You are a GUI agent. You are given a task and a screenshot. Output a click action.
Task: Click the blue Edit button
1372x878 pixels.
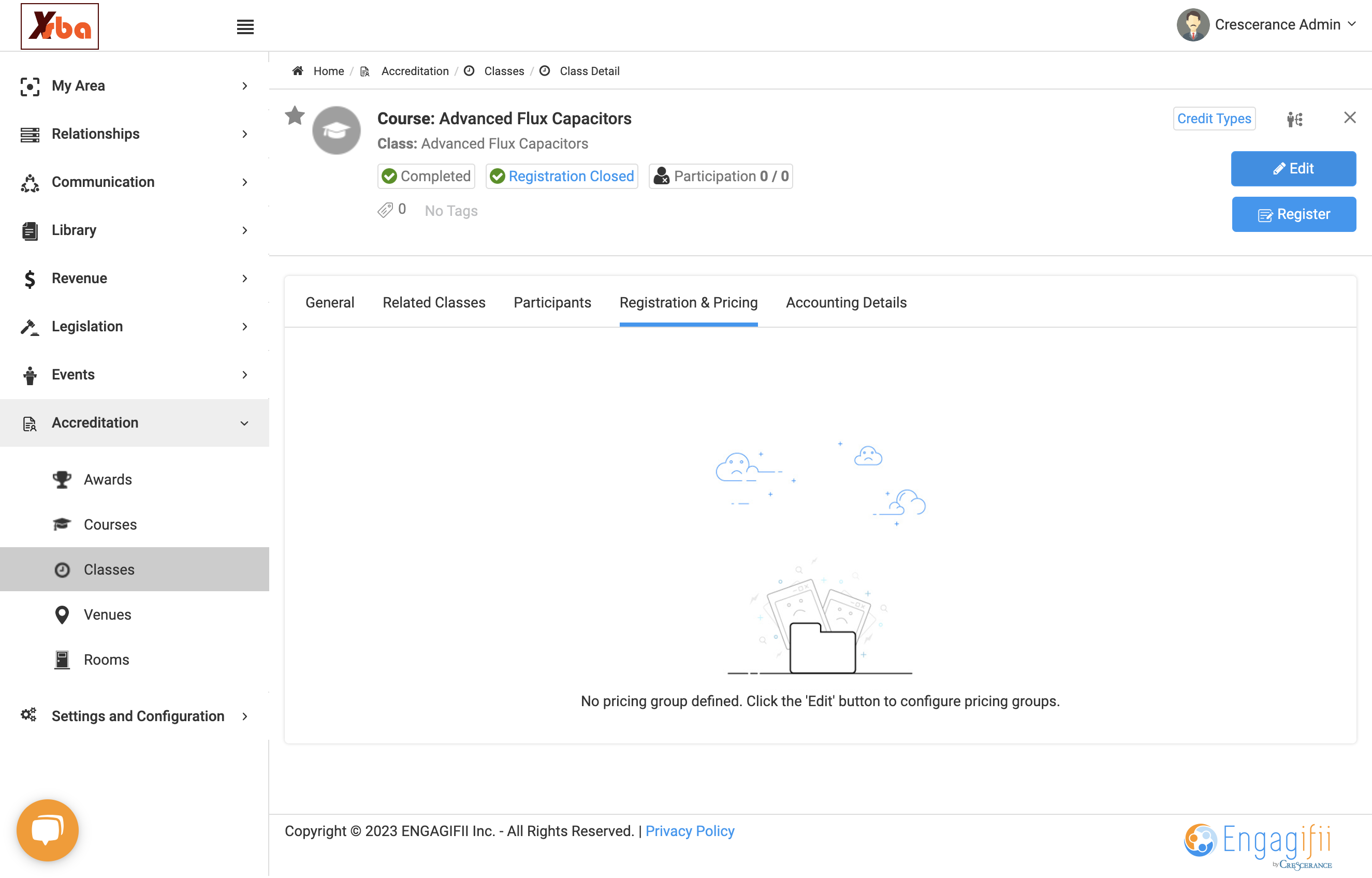[x=1293, y=169]
